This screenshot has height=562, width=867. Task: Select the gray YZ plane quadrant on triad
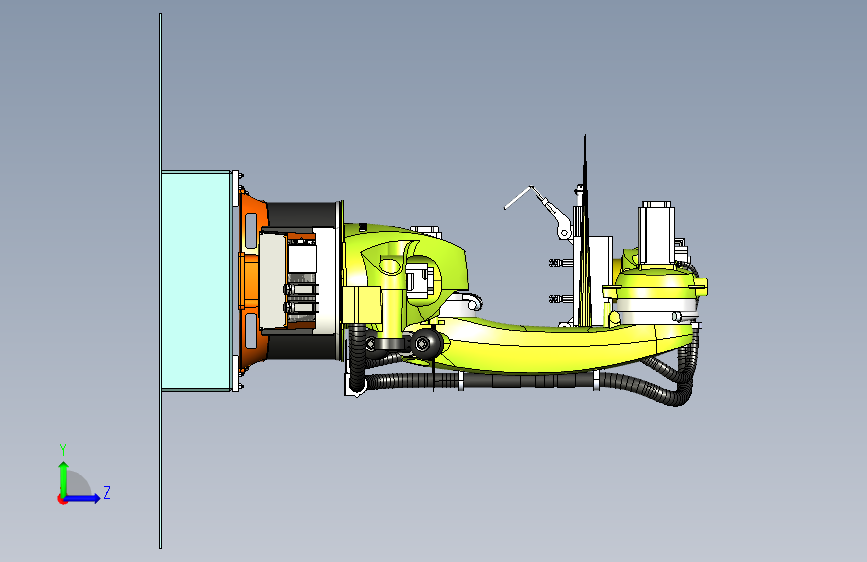tap(77, 485)
